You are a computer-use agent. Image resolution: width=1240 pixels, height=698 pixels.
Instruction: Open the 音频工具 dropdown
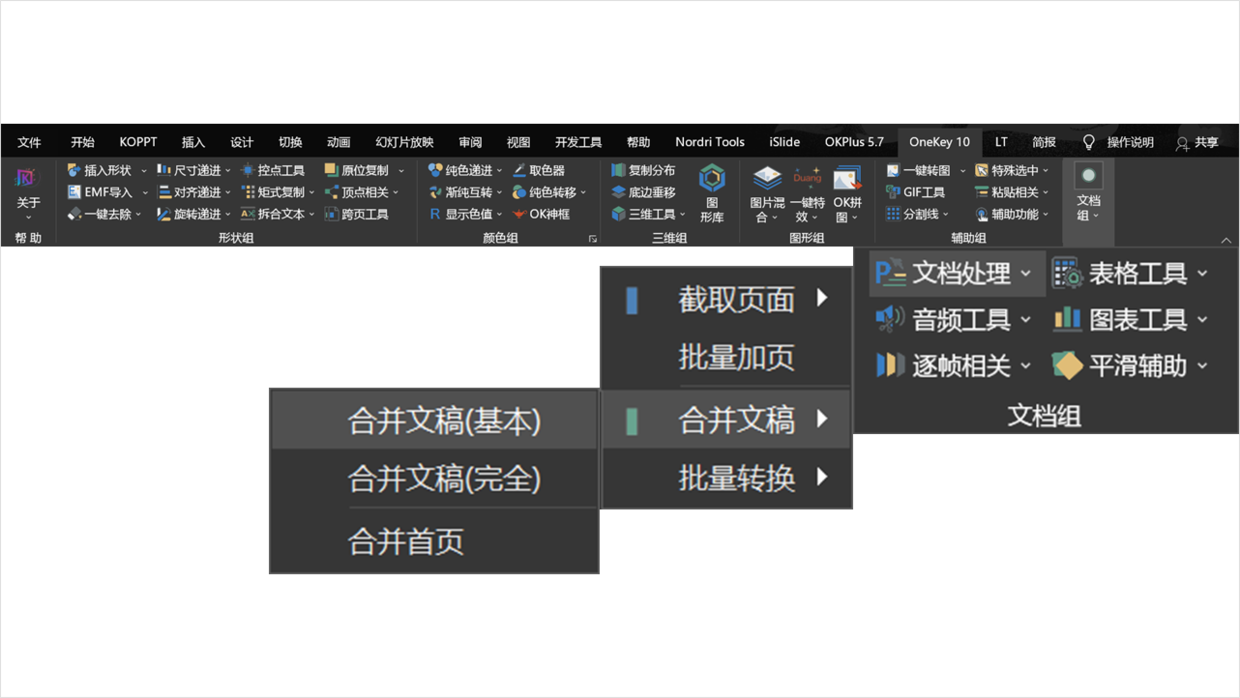point(1025,320)
